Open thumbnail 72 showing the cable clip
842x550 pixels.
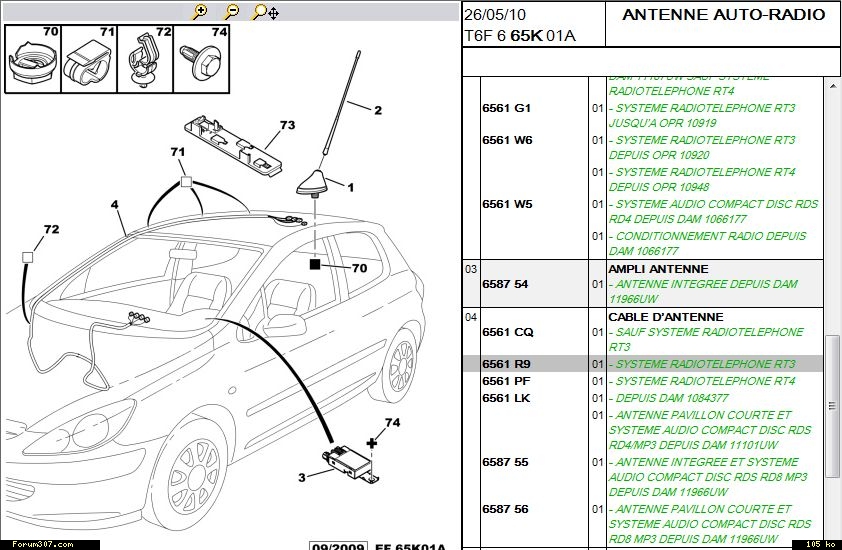point(147,59)
